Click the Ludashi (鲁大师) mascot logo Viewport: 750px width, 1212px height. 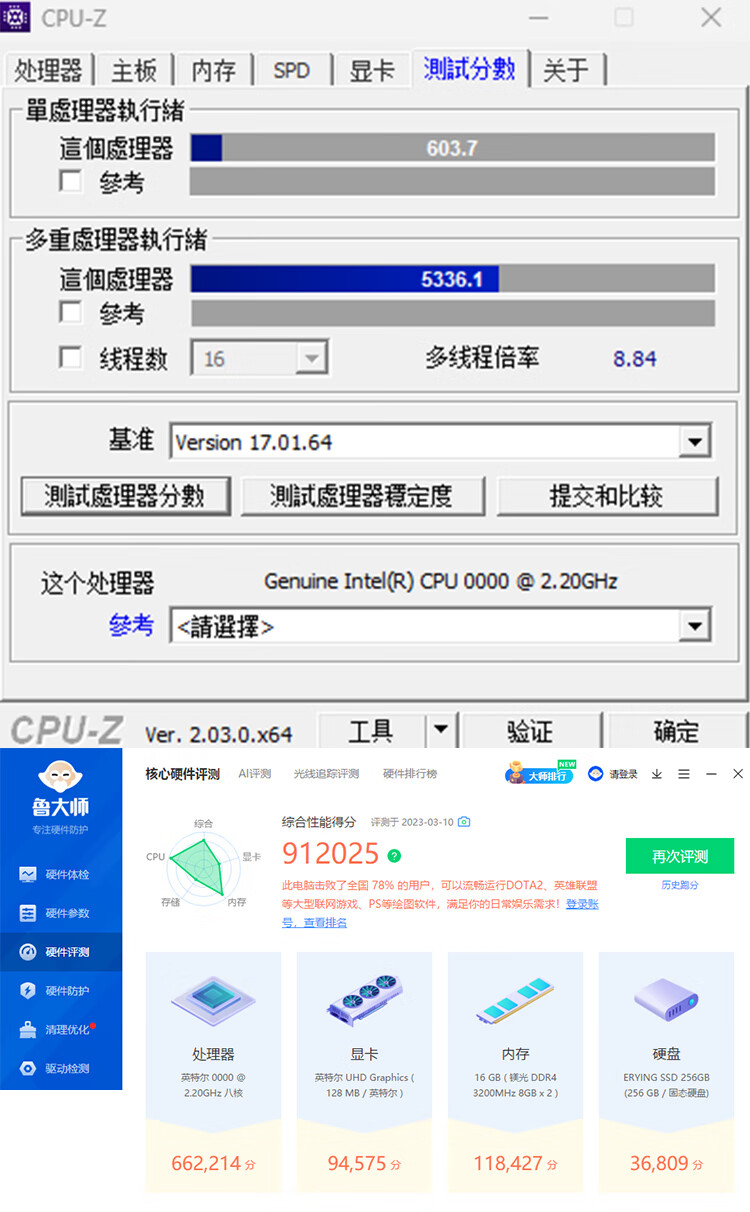[60, 777]
